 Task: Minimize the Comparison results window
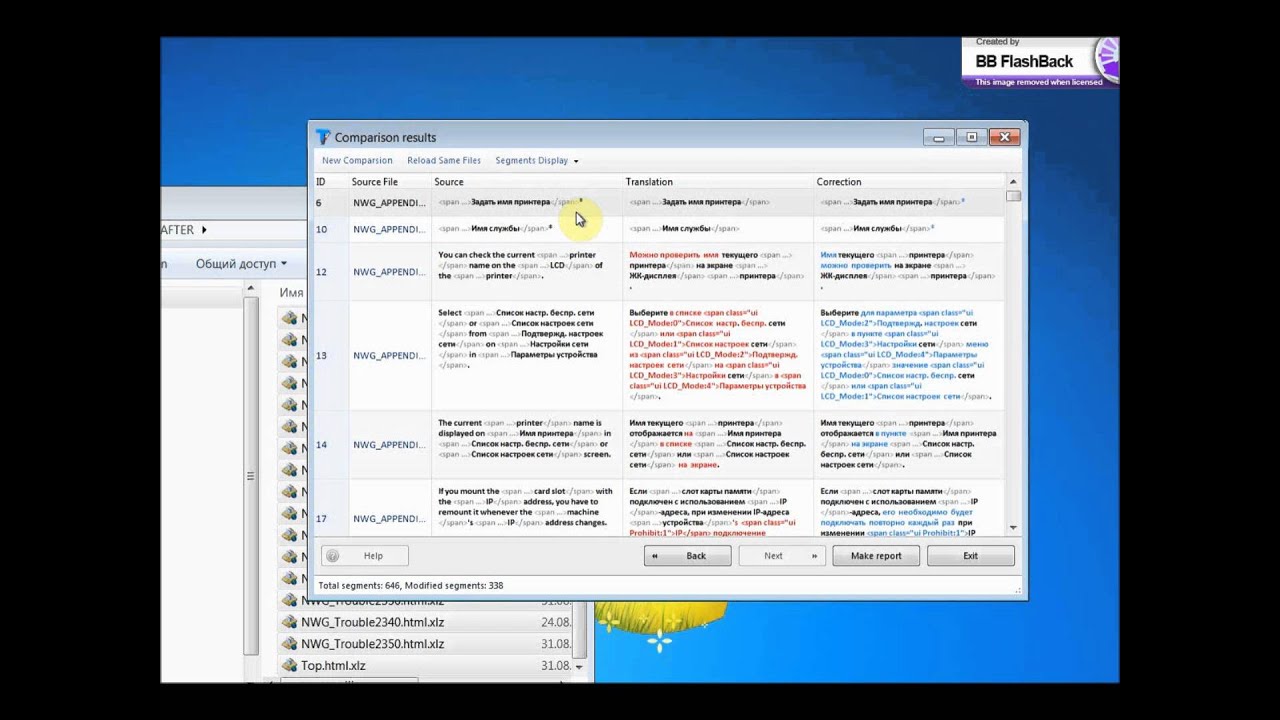938,137
